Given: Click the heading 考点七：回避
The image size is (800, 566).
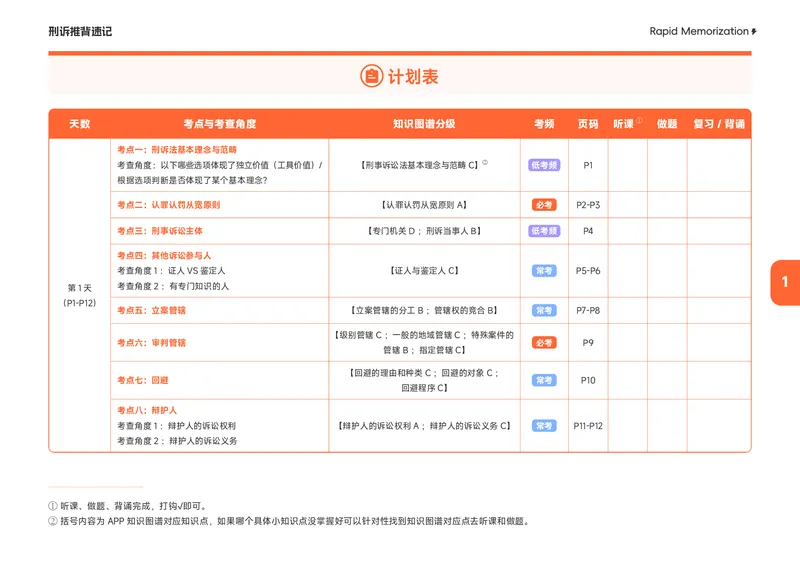Looking at the screenshot, I should pos(143,380).
